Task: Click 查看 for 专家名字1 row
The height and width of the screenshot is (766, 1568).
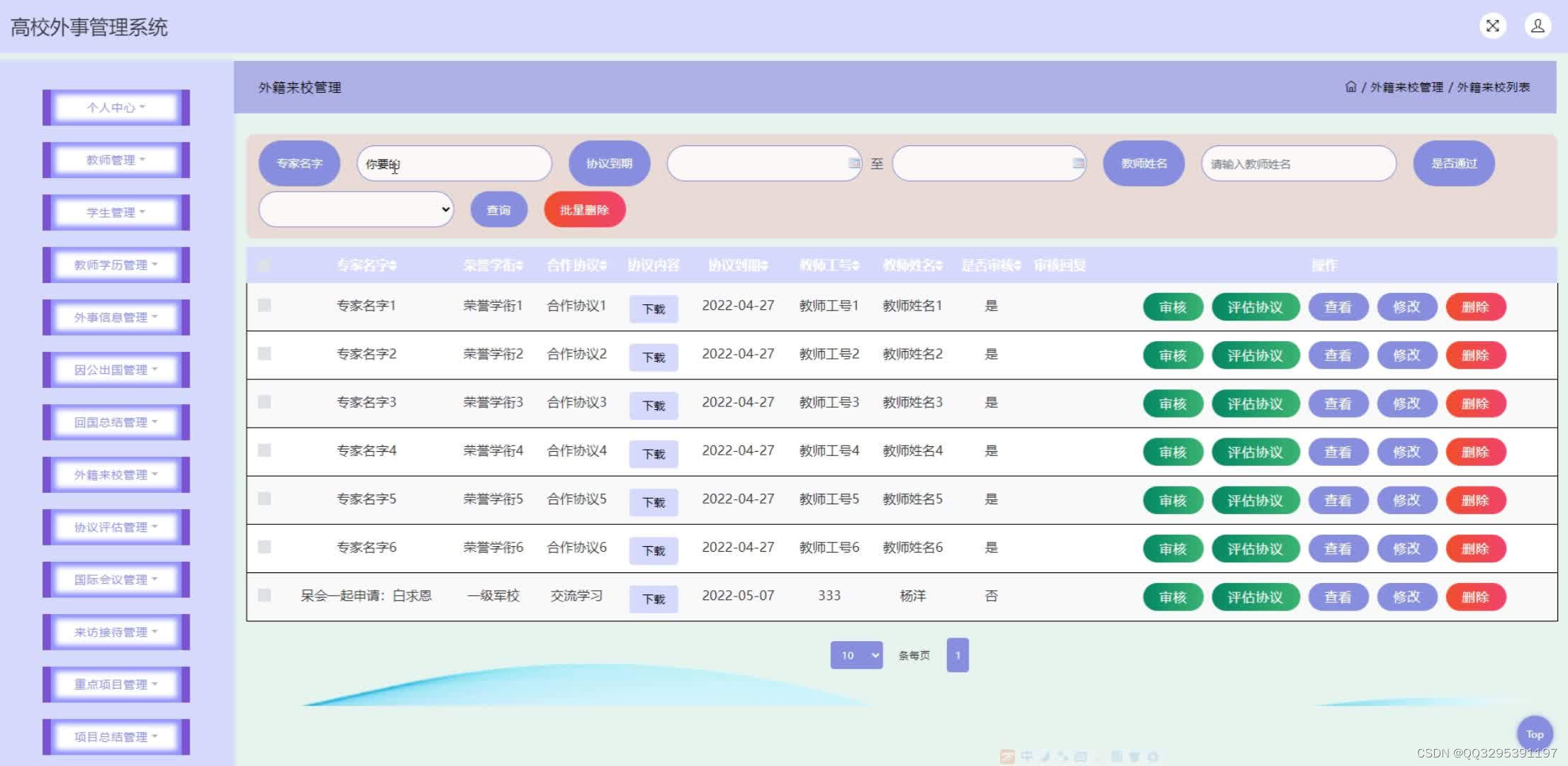Action: click(x=1338, y=307)
